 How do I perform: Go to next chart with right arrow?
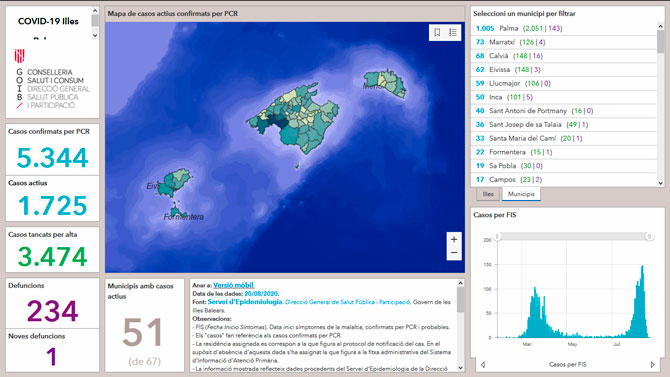pos(652,365)
